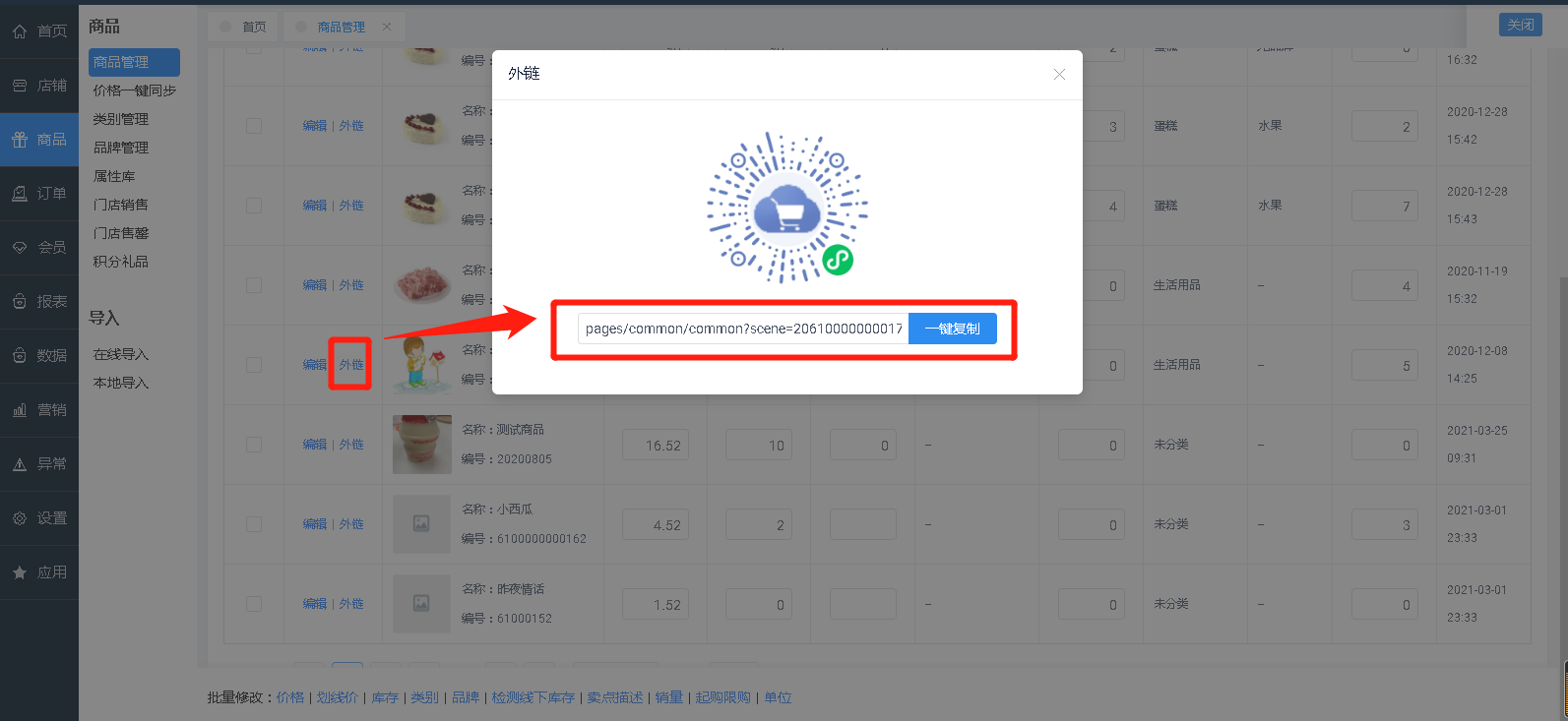The image size is (1568, 721).
Task: Tick the checkbox for 测试商品 row
Action: coord(254,445)
